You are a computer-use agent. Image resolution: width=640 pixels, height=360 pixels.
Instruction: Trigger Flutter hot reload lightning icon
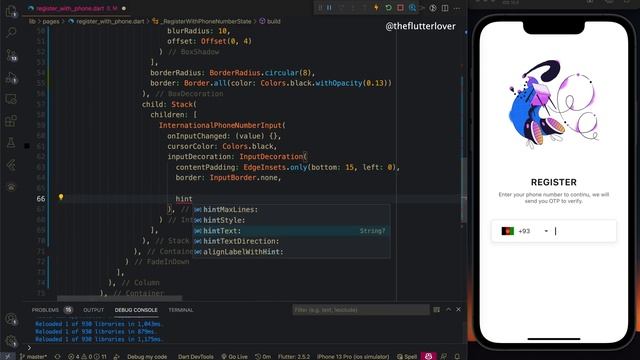pos(376,8)
